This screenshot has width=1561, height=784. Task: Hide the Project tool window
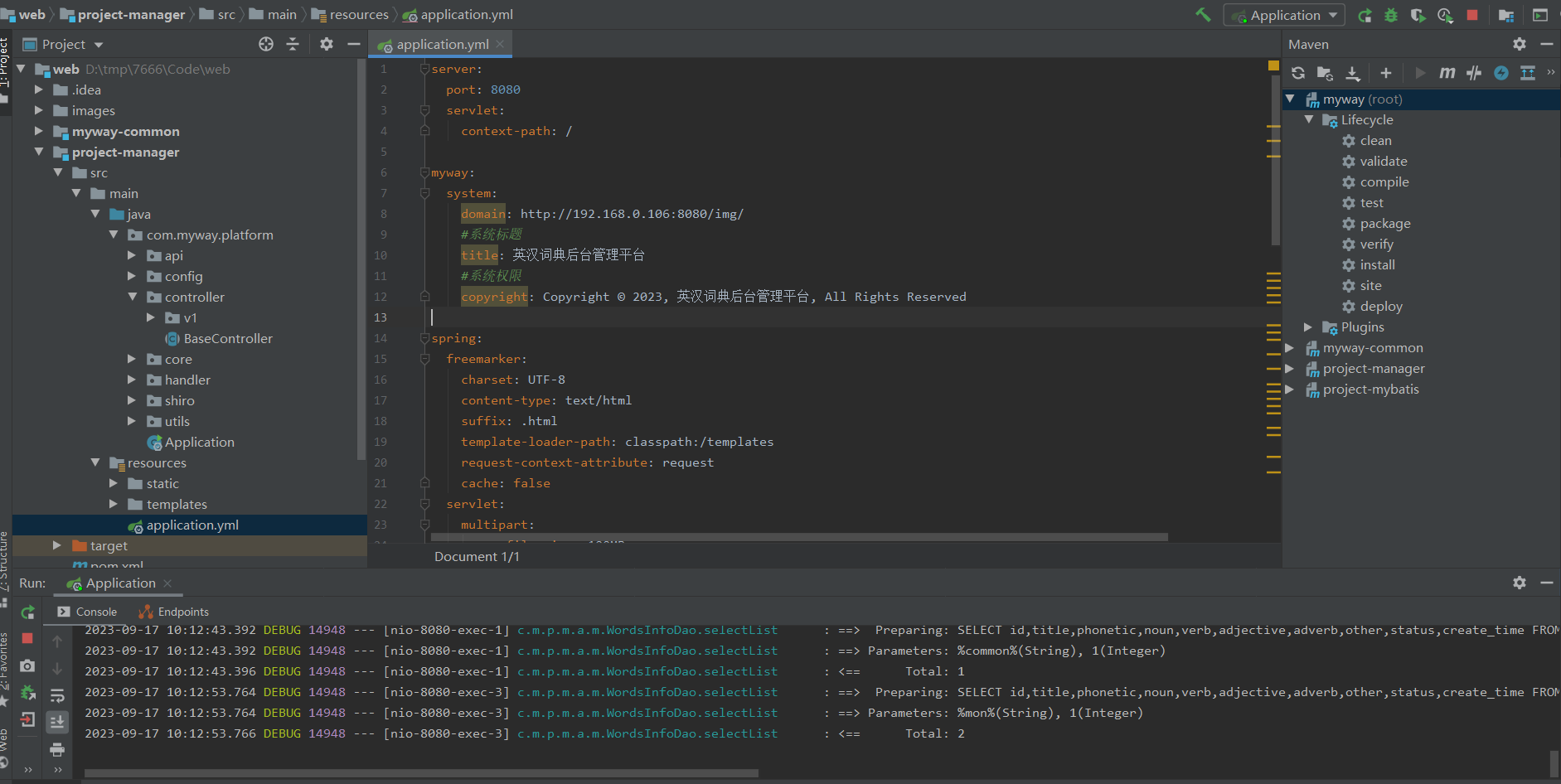coord(354,44)
